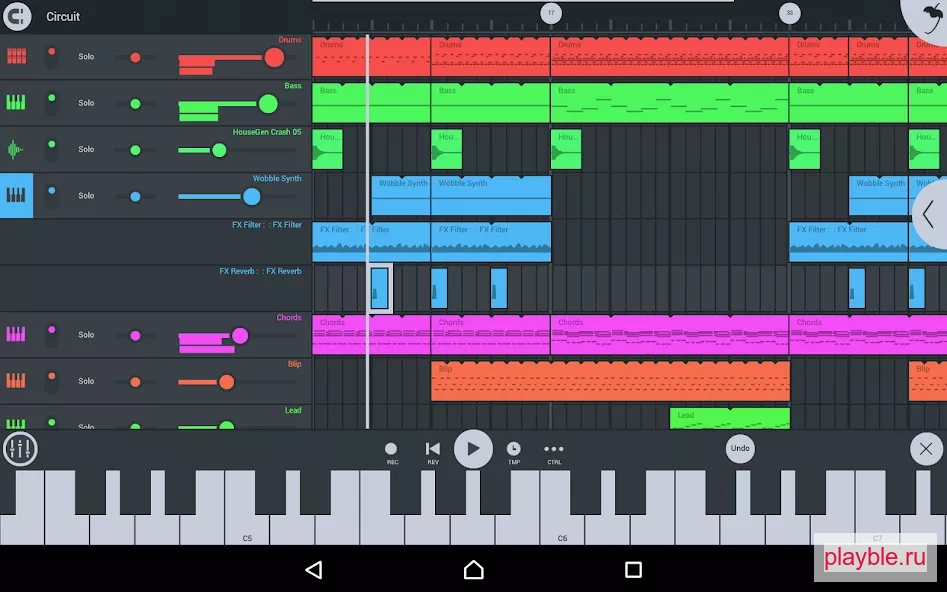Select the first HouseGen Crash clip
Screen dimensions: 947x592
(327, 149)
